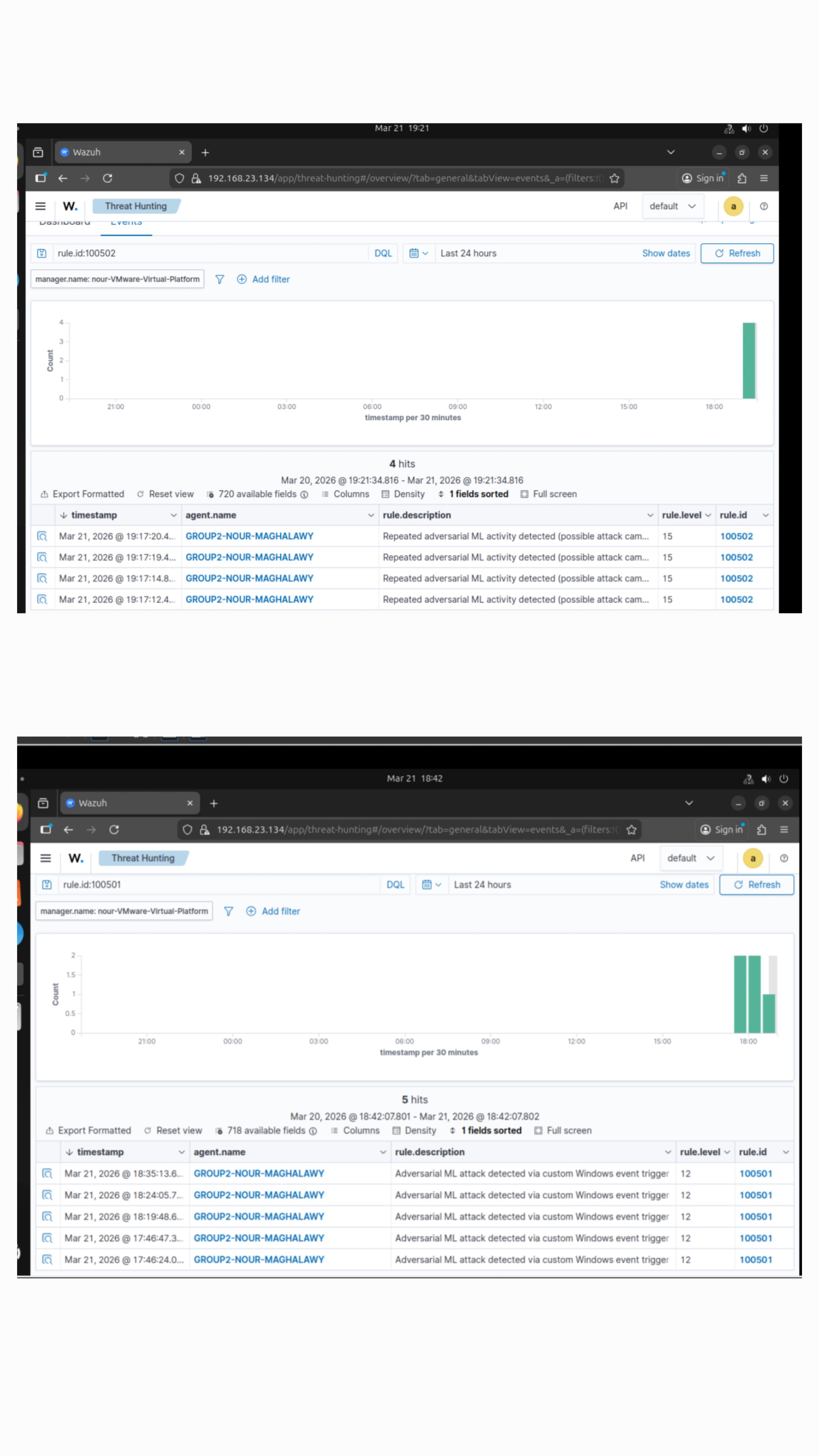The height and width of the screenshot is (1456, 819).
Task: Bookmark the page with the star in the 19:21 browser
Action: click(614, 178)
